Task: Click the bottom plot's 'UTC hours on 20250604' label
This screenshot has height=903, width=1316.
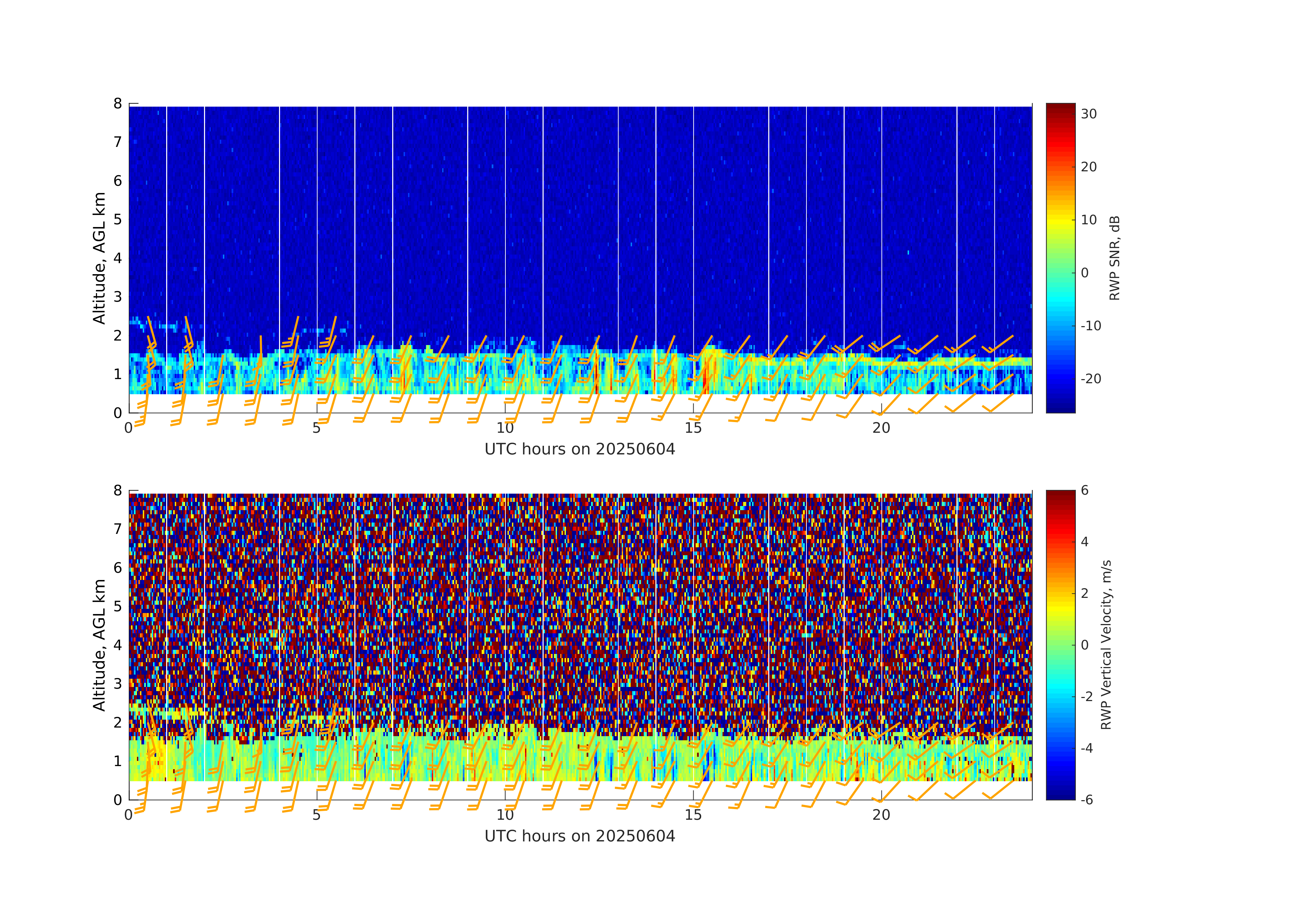Action: (580, 836)
